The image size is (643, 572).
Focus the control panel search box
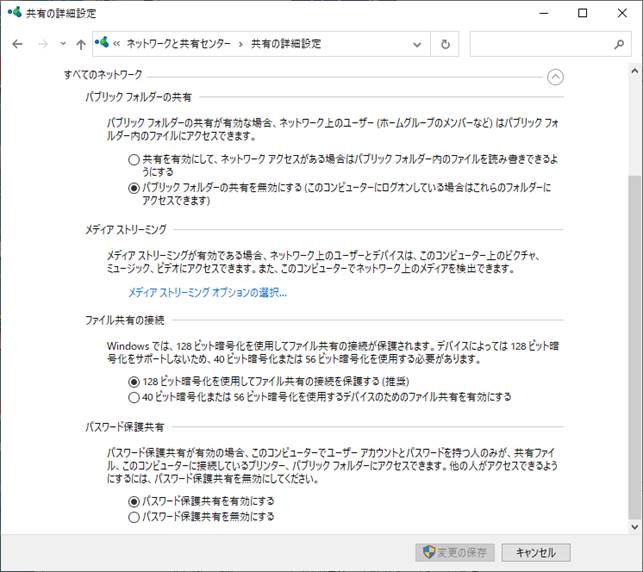550,44
